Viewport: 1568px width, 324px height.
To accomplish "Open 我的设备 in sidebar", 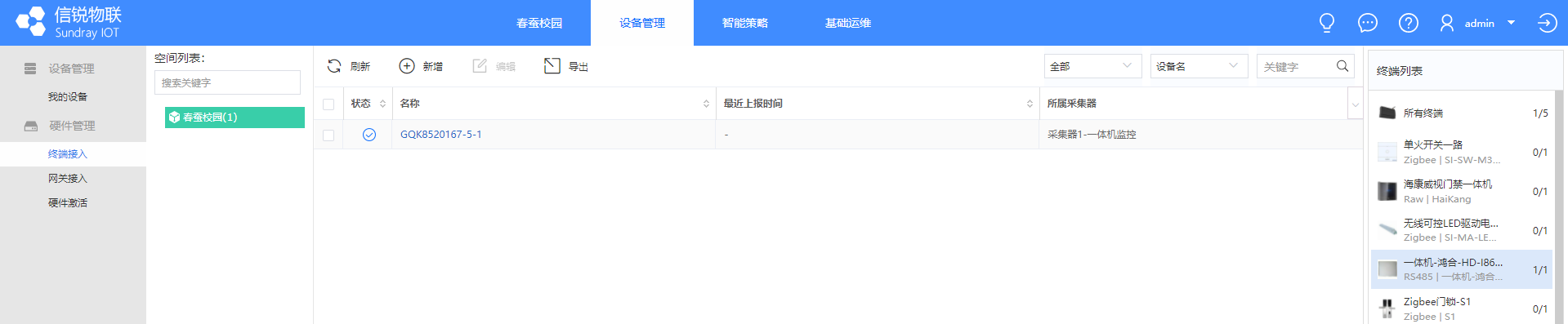I will click(68, 97).
